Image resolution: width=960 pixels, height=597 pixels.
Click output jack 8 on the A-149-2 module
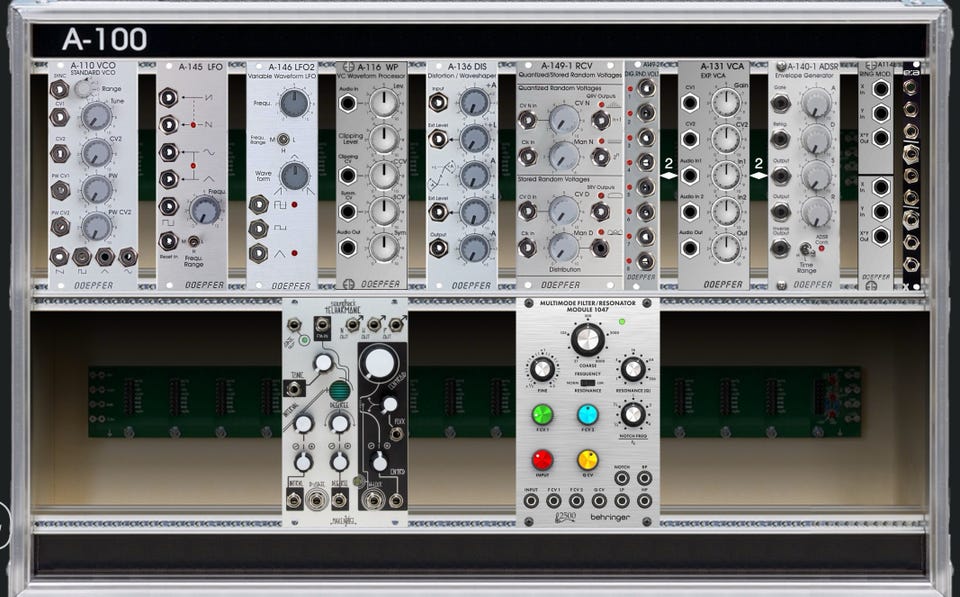click(645, 261)
